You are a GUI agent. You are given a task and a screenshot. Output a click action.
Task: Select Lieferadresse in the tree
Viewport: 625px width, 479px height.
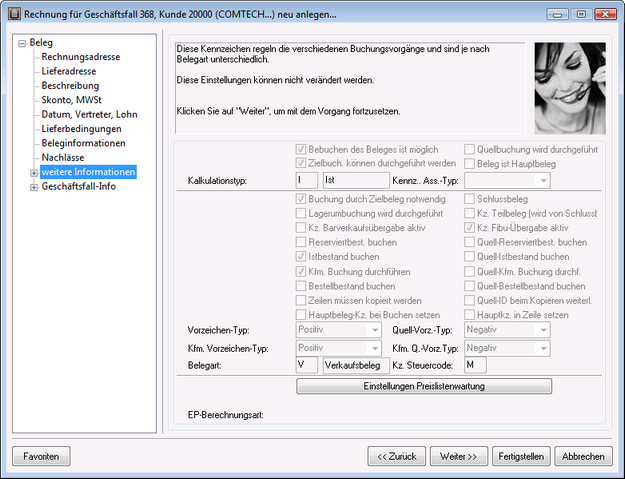point(69,71)
